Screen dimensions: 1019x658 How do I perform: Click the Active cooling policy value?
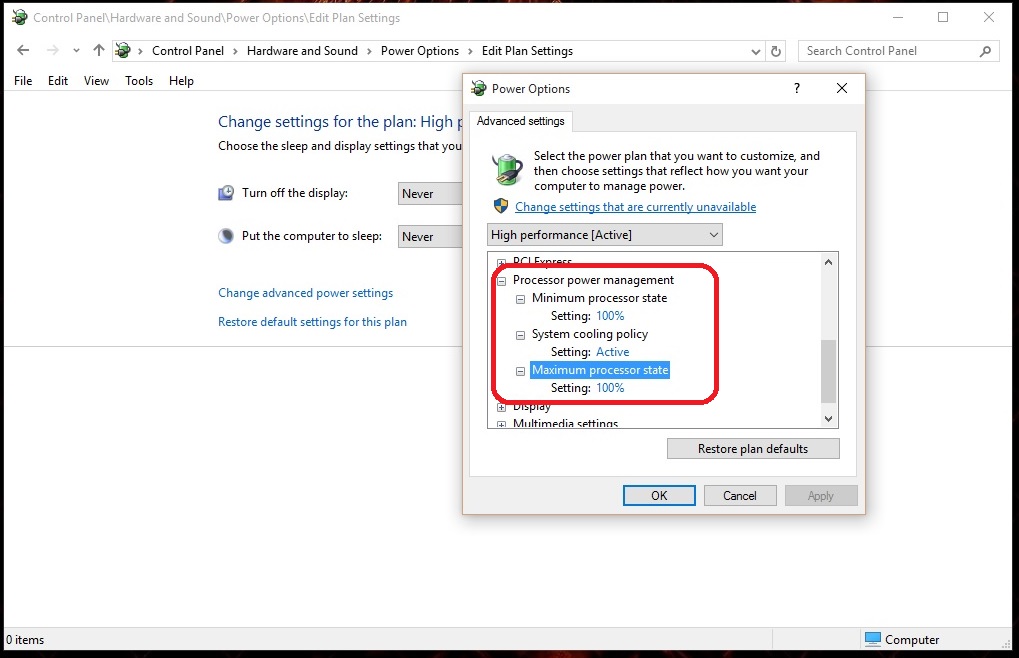tap(613, 351)
